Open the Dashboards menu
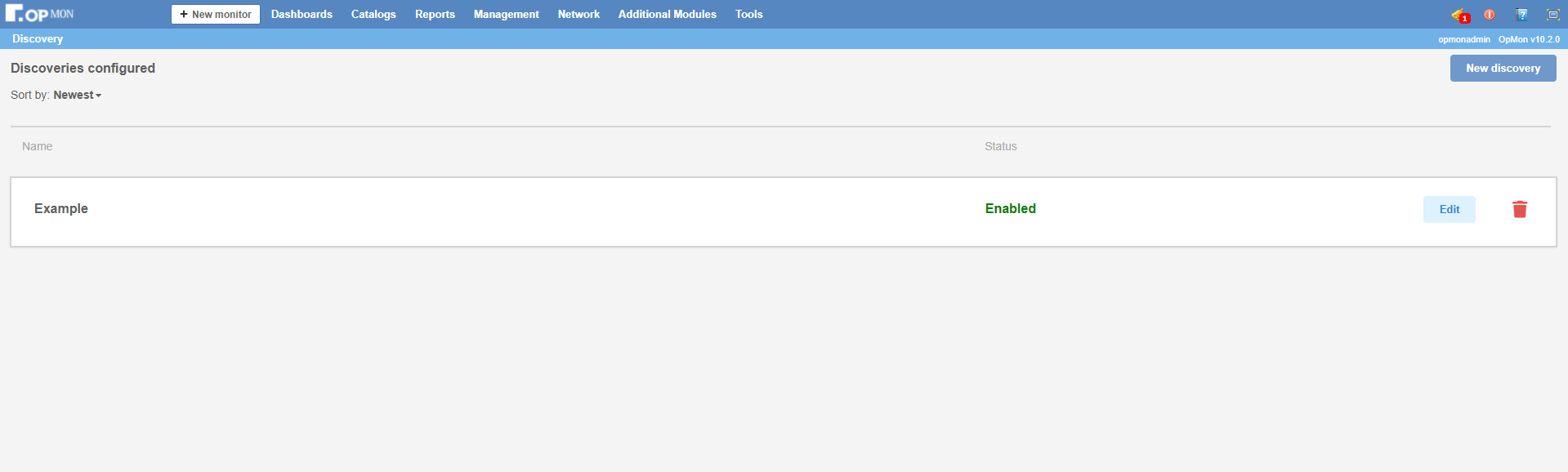The height and width of the screenshot is (472, 1568). point(302,15)
